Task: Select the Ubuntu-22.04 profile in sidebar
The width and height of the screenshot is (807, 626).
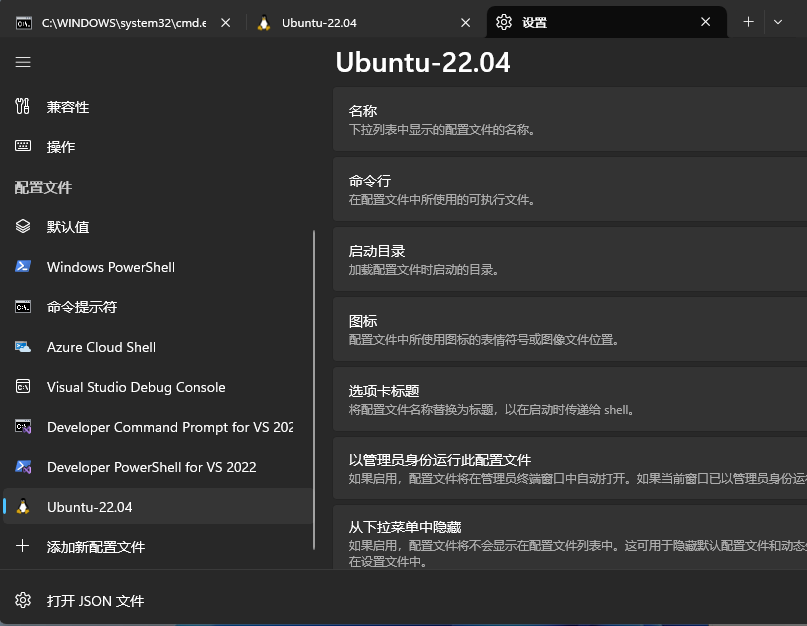Action: click(x=157, y=507)
